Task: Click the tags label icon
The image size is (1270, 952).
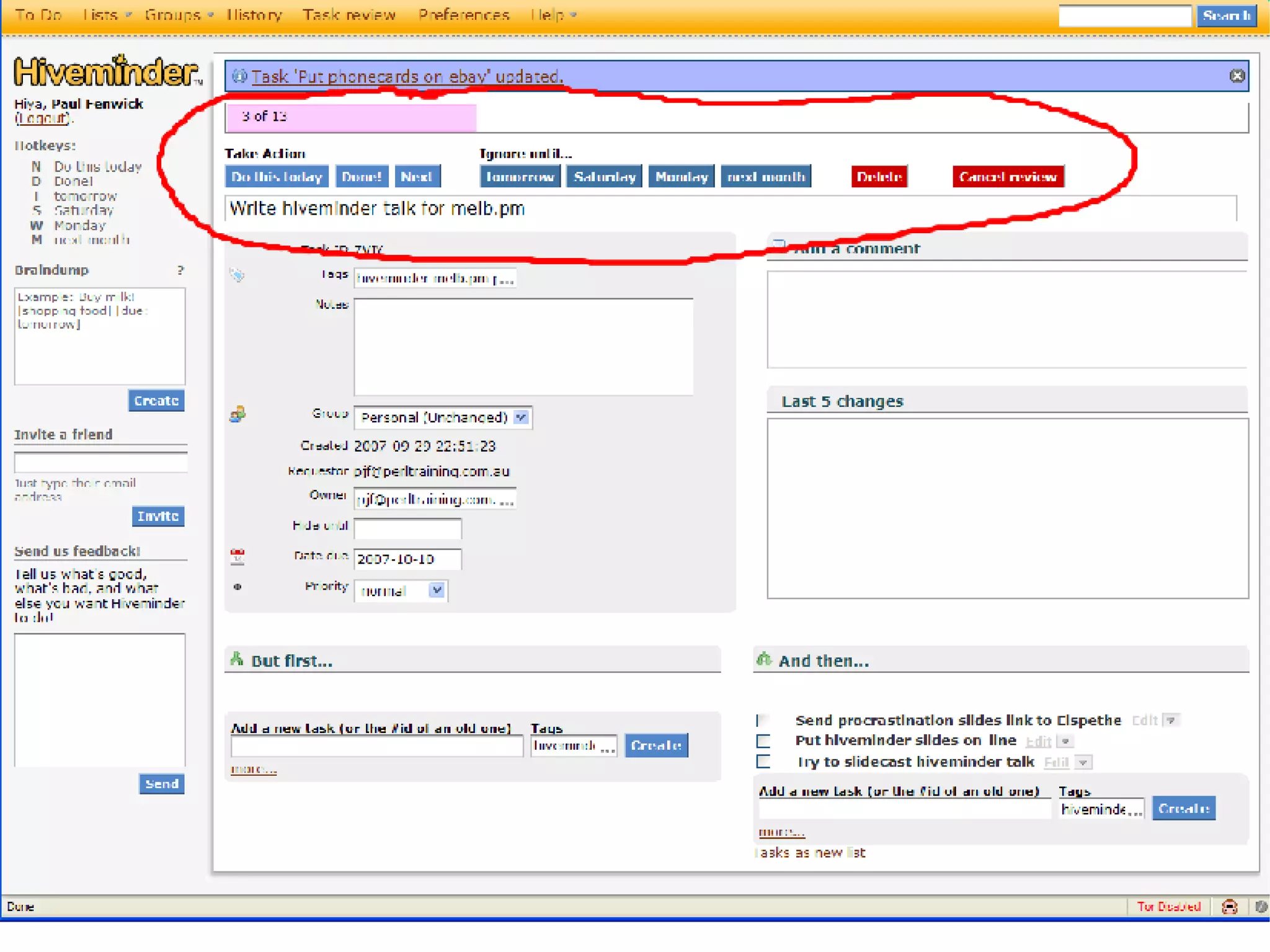Action: coord(237,275)
